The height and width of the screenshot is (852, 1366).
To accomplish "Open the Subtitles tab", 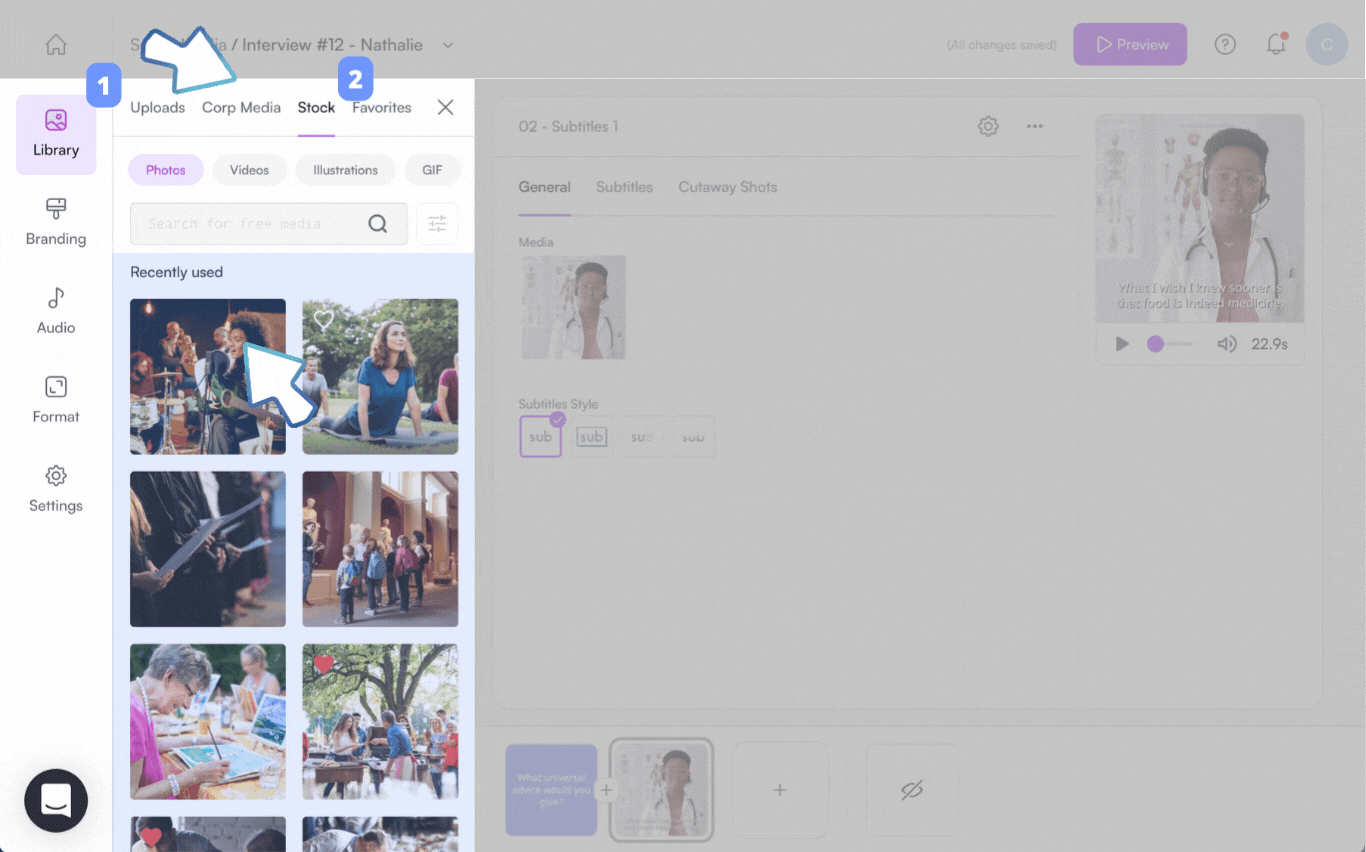I will point(625,187).
